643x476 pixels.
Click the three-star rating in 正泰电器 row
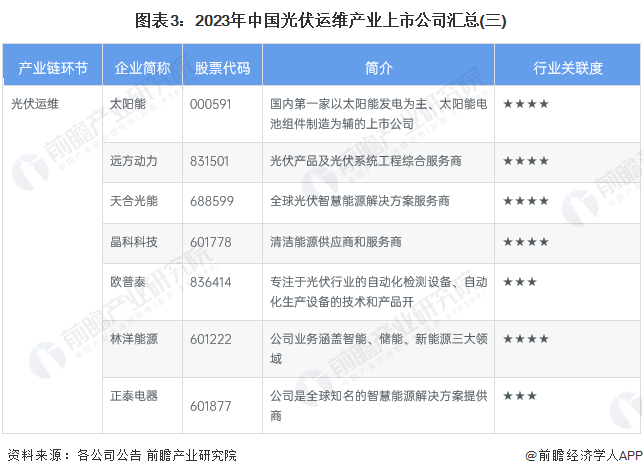[520, 396]
